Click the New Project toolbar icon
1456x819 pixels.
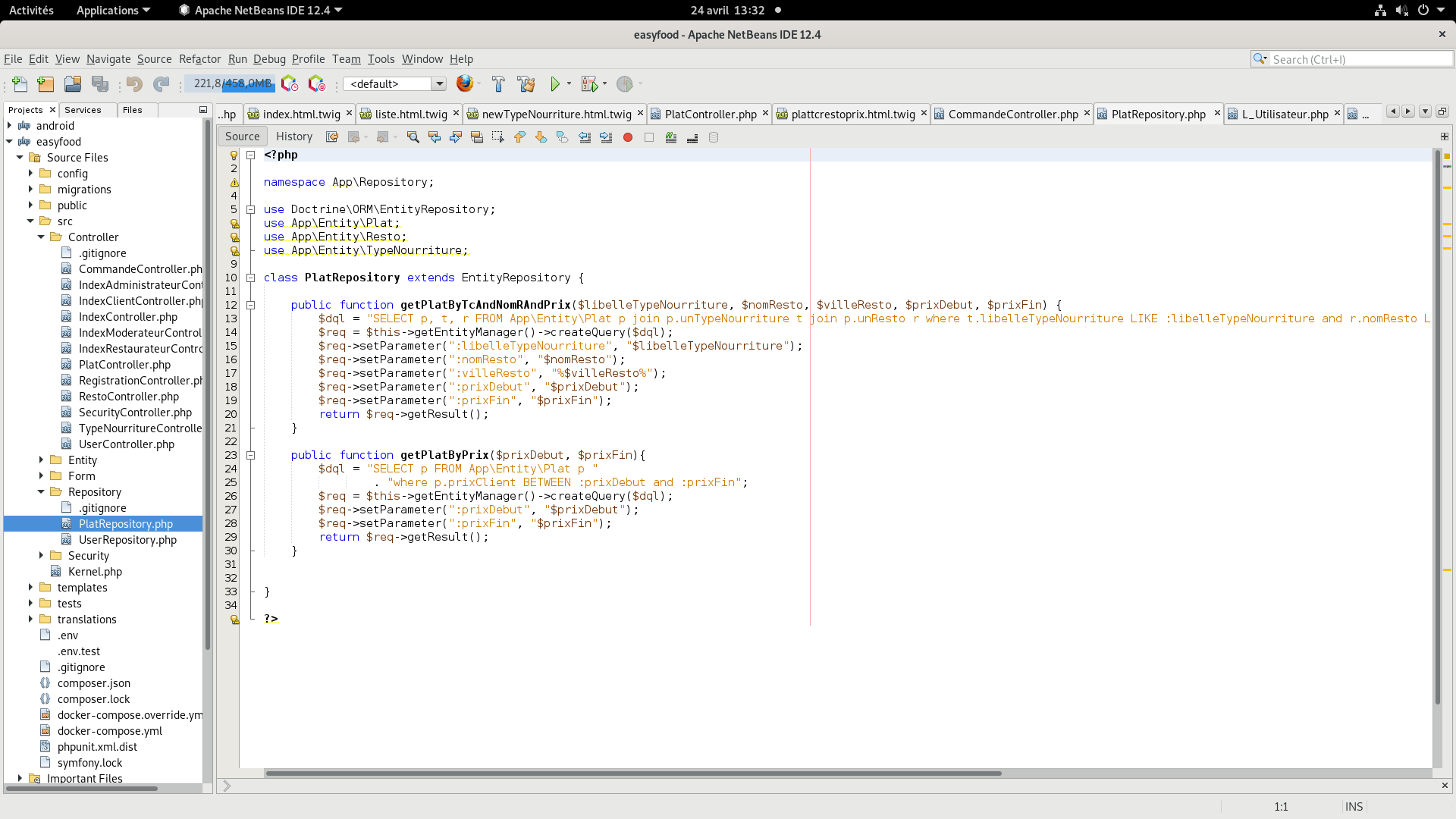click(x=45, y=84)
